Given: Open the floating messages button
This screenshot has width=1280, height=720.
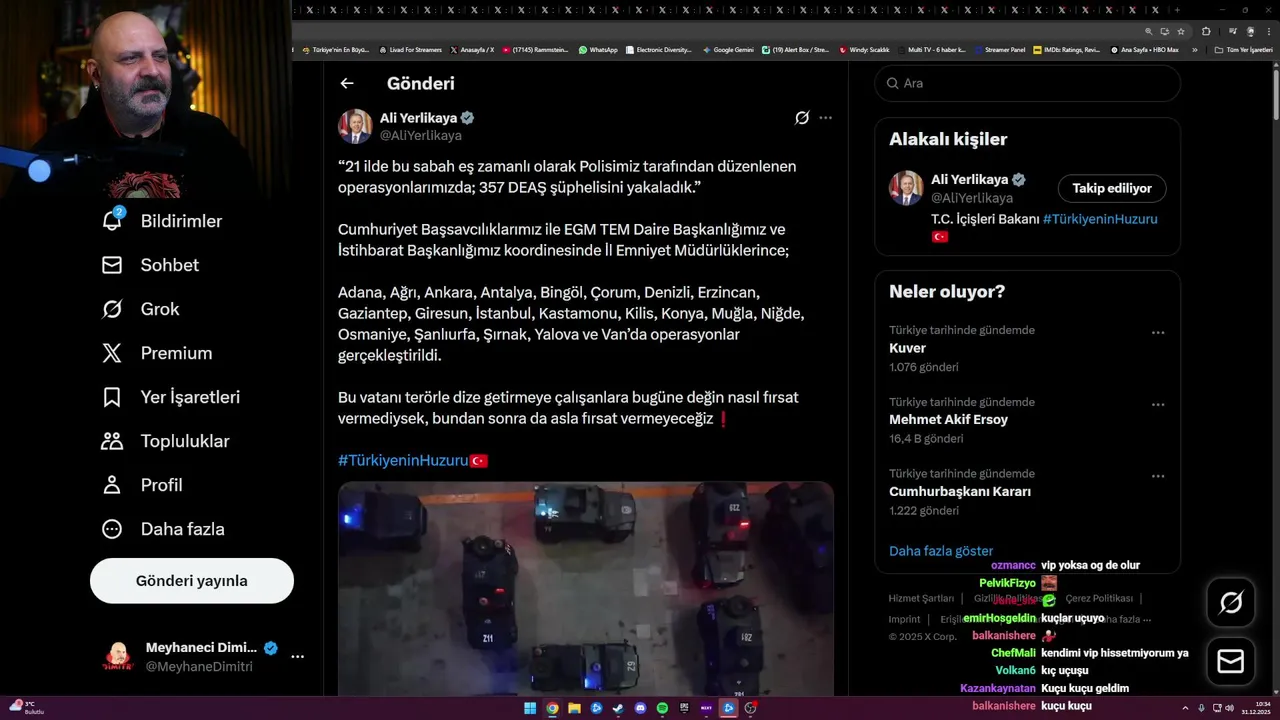Looking at the screenshot, I should (x=1231, y=661).
